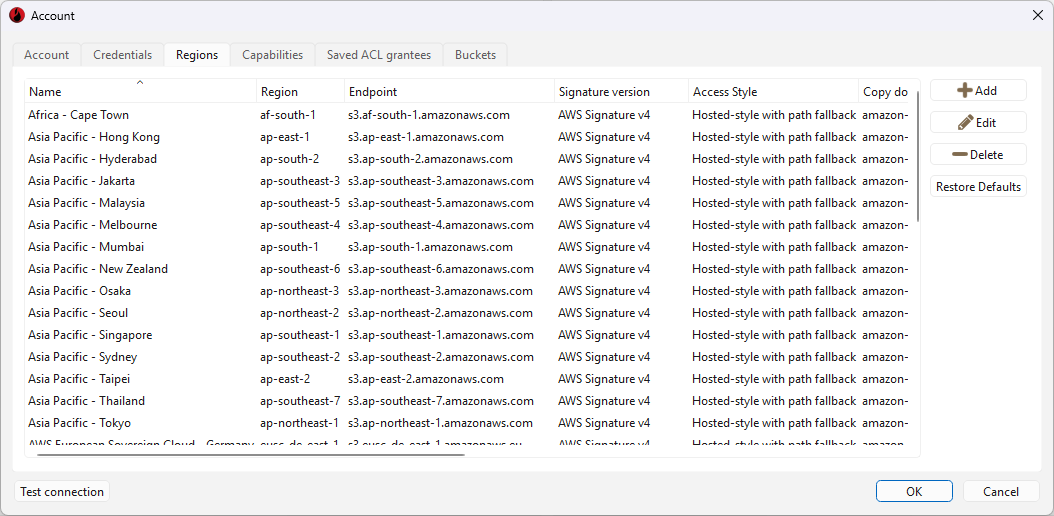Select Asia Pacific - Hong Kong row
This screenshot has width=1054, height=516.
(469, 137)
